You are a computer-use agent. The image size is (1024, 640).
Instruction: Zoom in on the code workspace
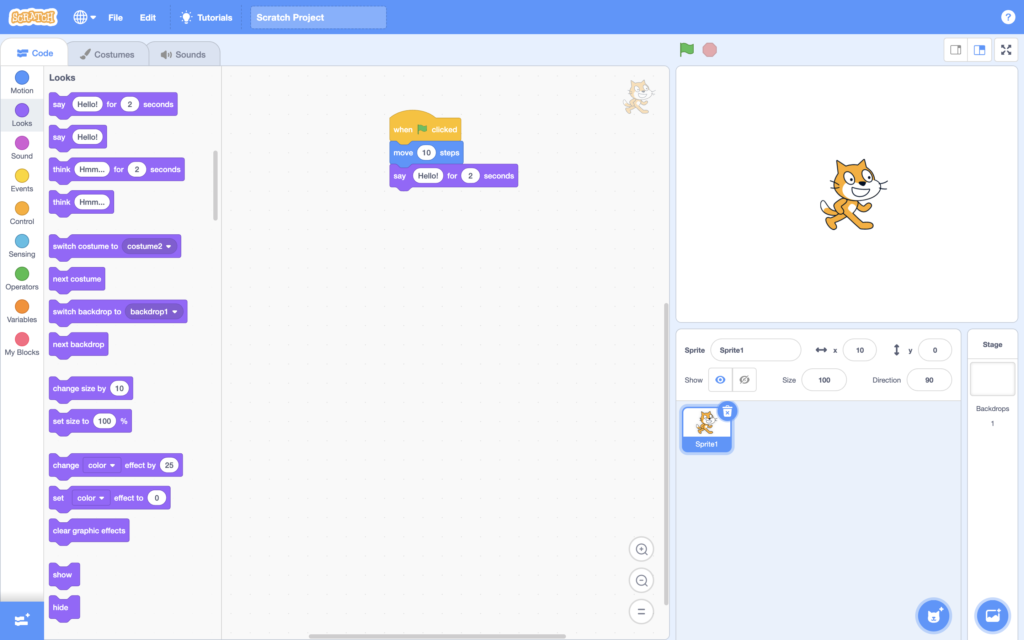pyautogui.click(x=641, y=549)
